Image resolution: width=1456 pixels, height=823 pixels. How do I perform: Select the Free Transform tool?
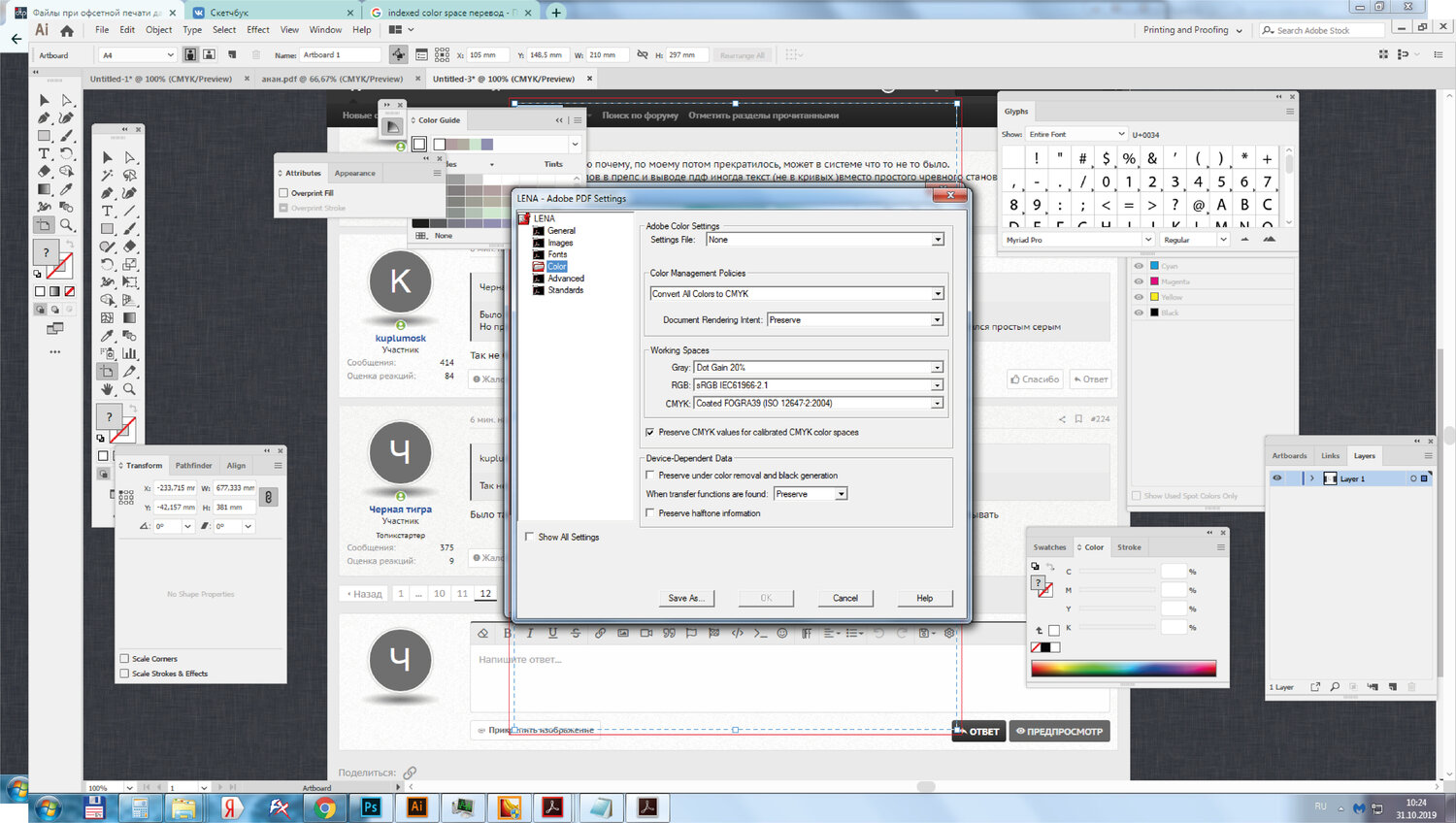pos(129,282)
